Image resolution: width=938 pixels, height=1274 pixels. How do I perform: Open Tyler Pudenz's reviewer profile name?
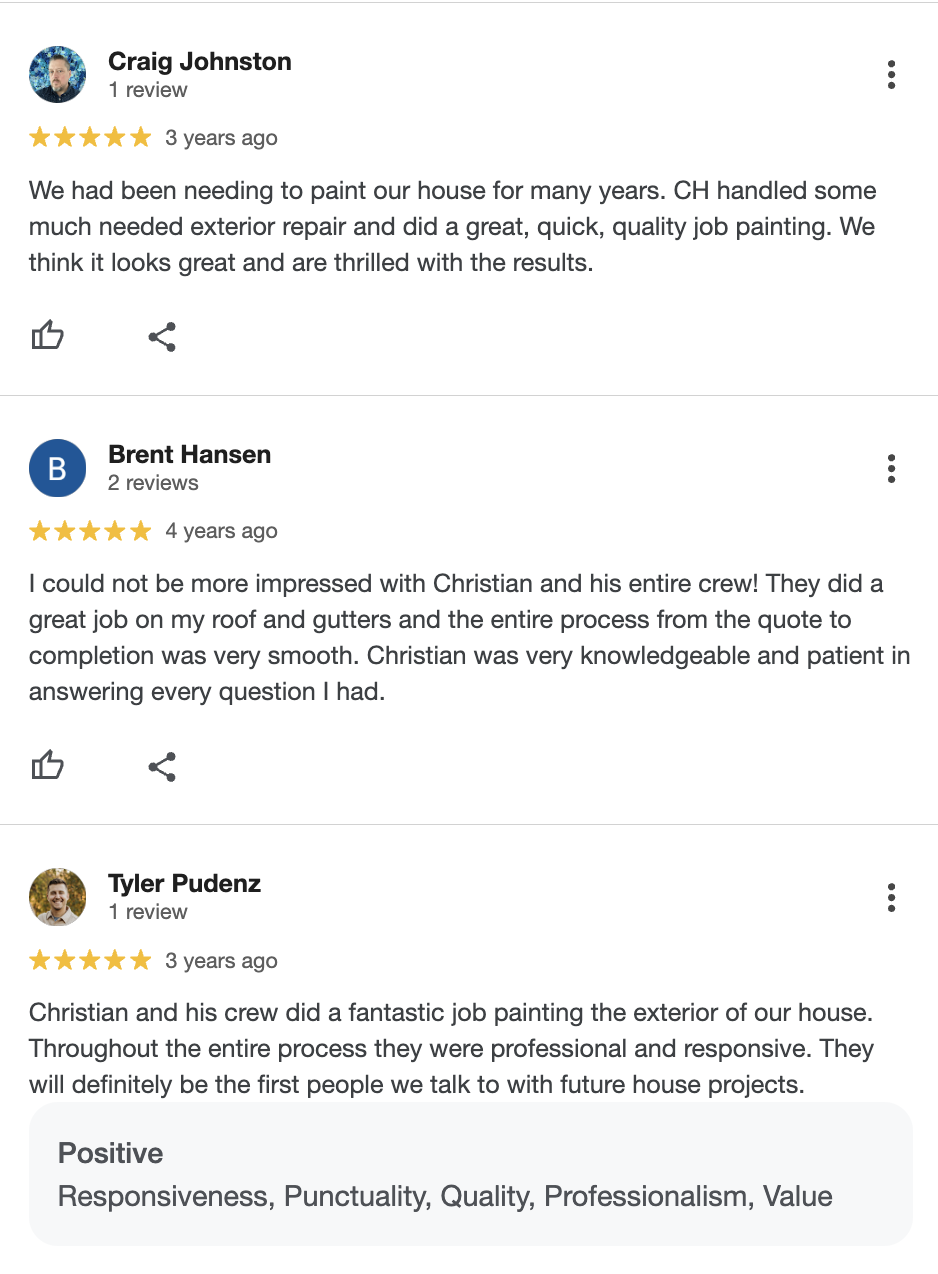184,883
